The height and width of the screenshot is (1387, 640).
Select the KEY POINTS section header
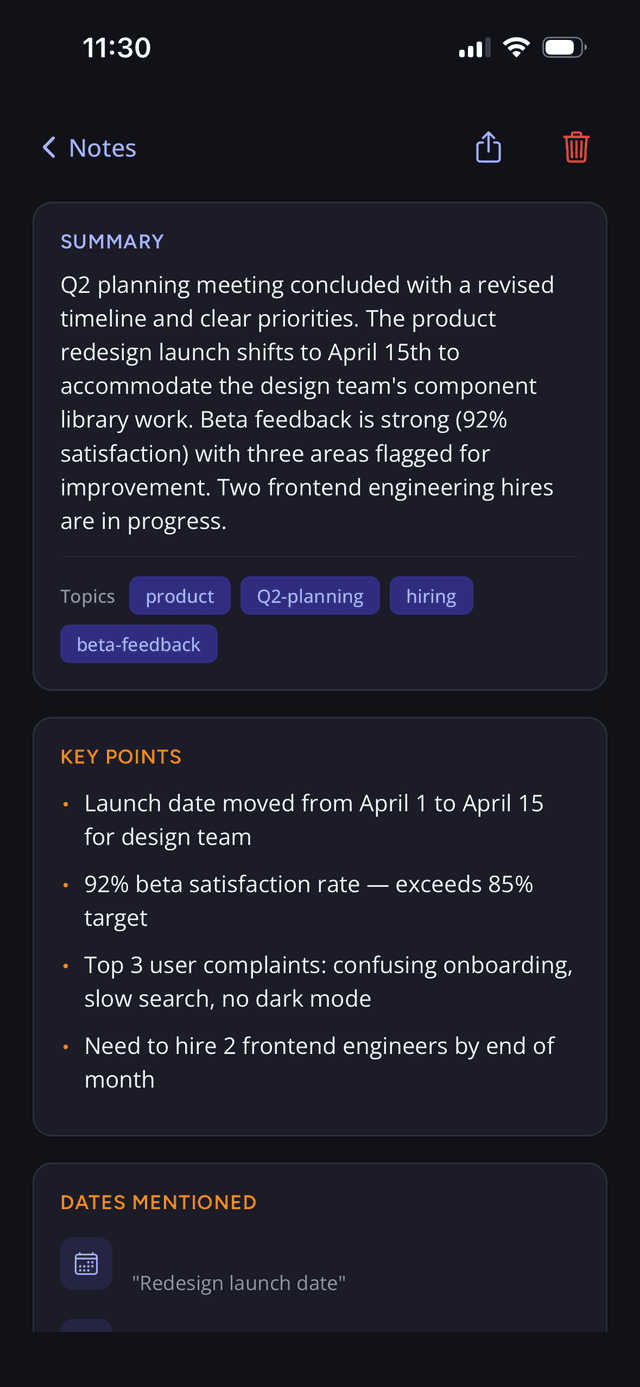click(x=121, y=757)
